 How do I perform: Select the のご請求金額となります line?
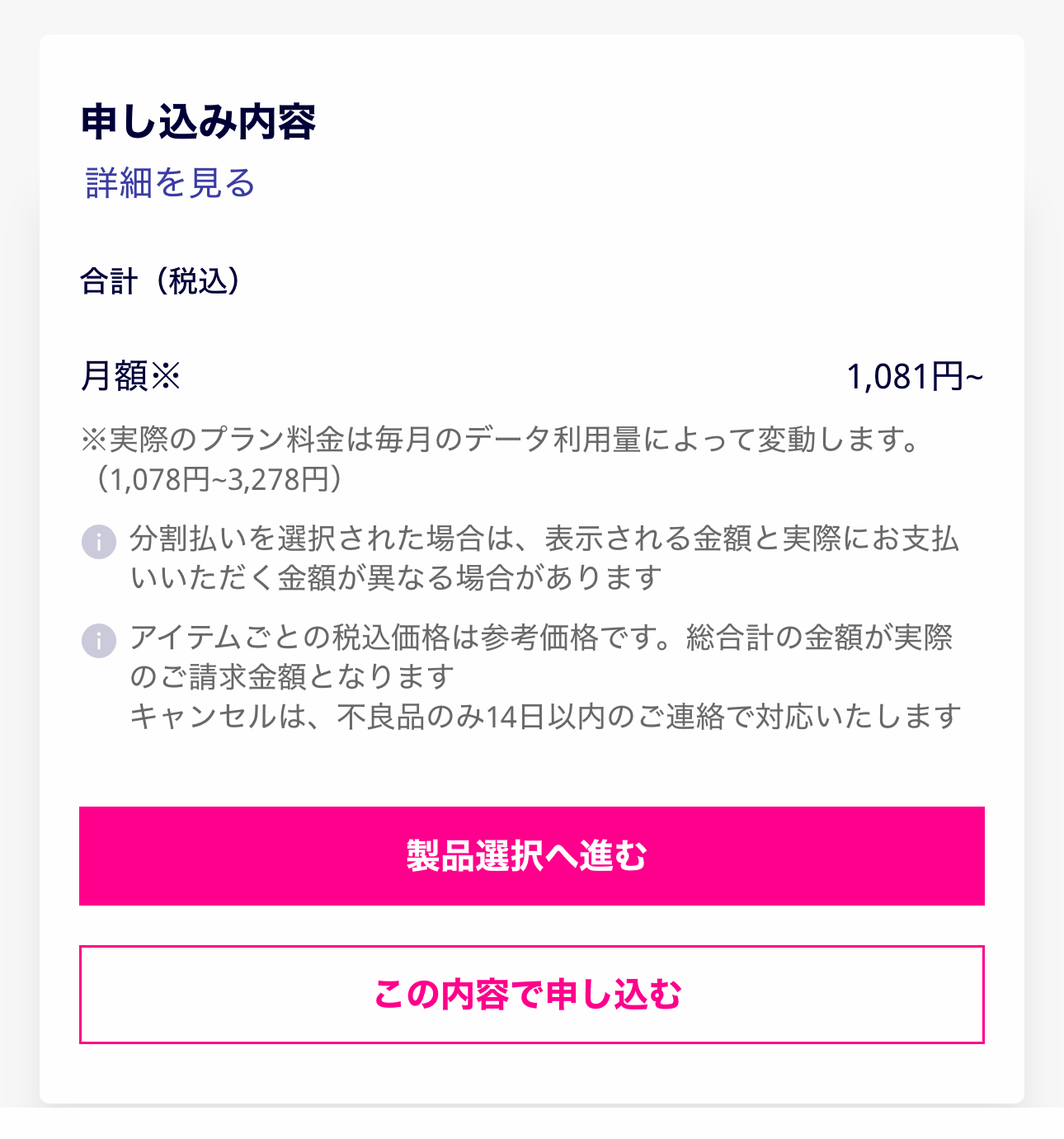point(293,676)
